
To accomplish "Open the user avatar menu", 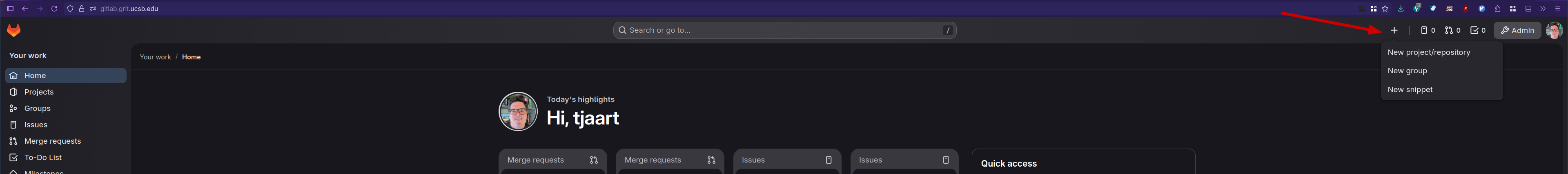I will pyautogui.click(x=1554, y=31).
